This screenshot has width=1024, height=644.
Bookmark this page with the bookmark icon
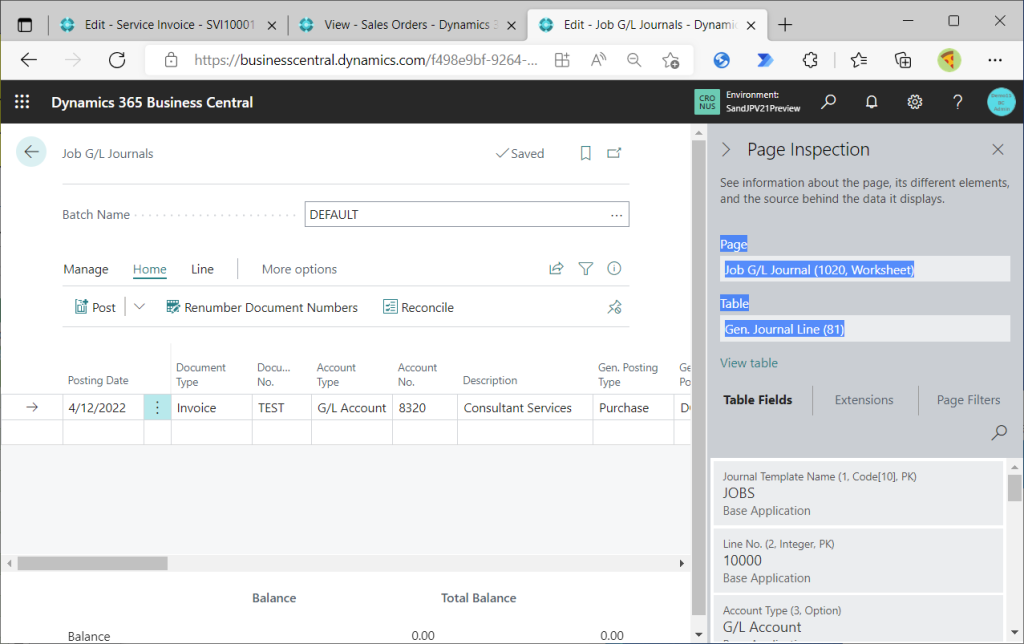[x=586, y=153]
